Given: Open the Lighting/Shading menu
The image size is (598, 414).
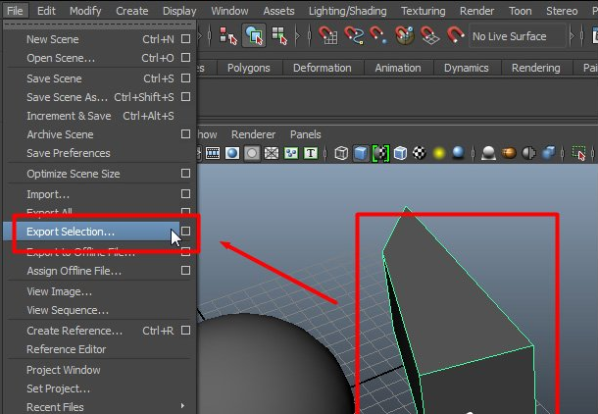Looking at the screenshot, I should tap(347, 11).
